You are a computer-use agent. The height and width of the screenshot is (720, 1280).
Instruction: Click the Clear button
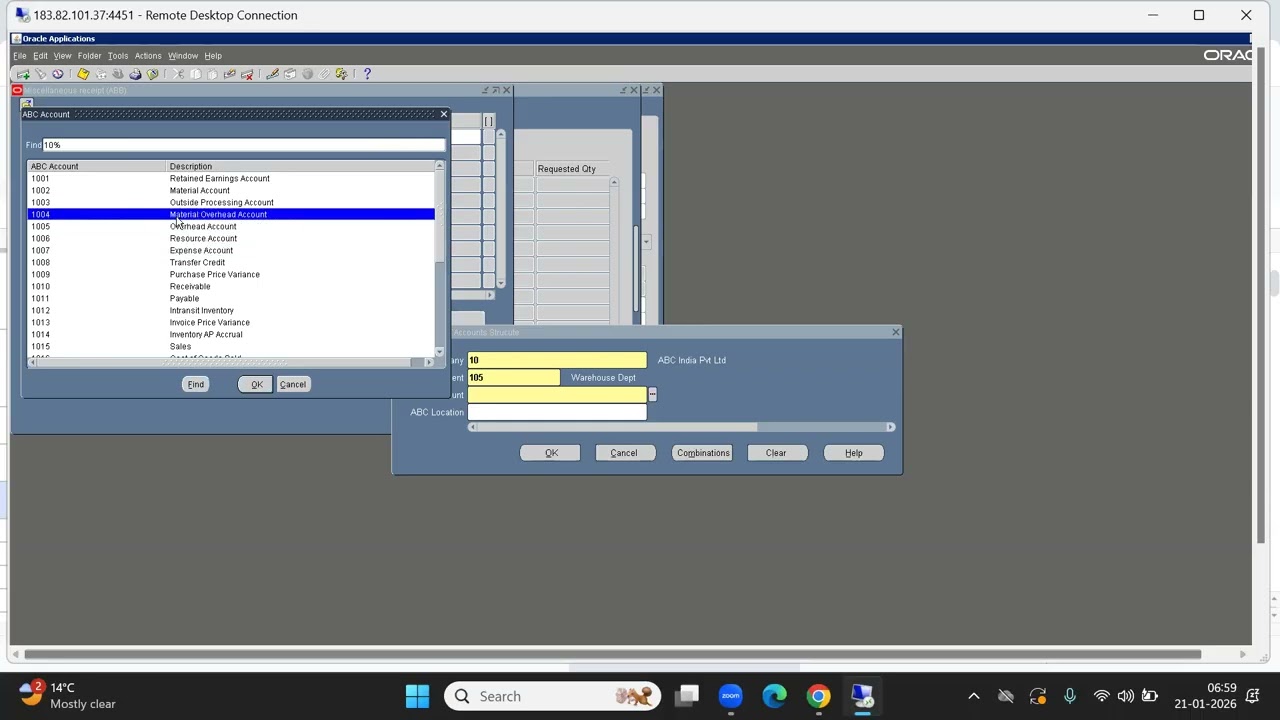[x=776, y=453]
